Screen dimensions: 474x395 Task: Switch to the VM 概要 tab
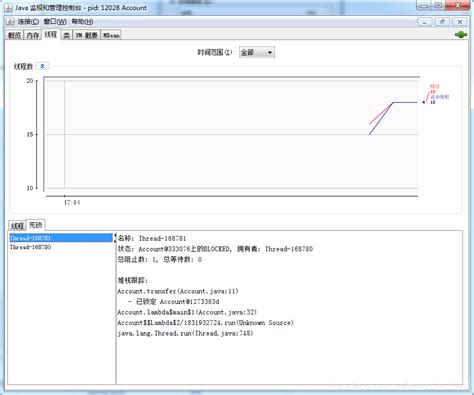tap(86, 35)
